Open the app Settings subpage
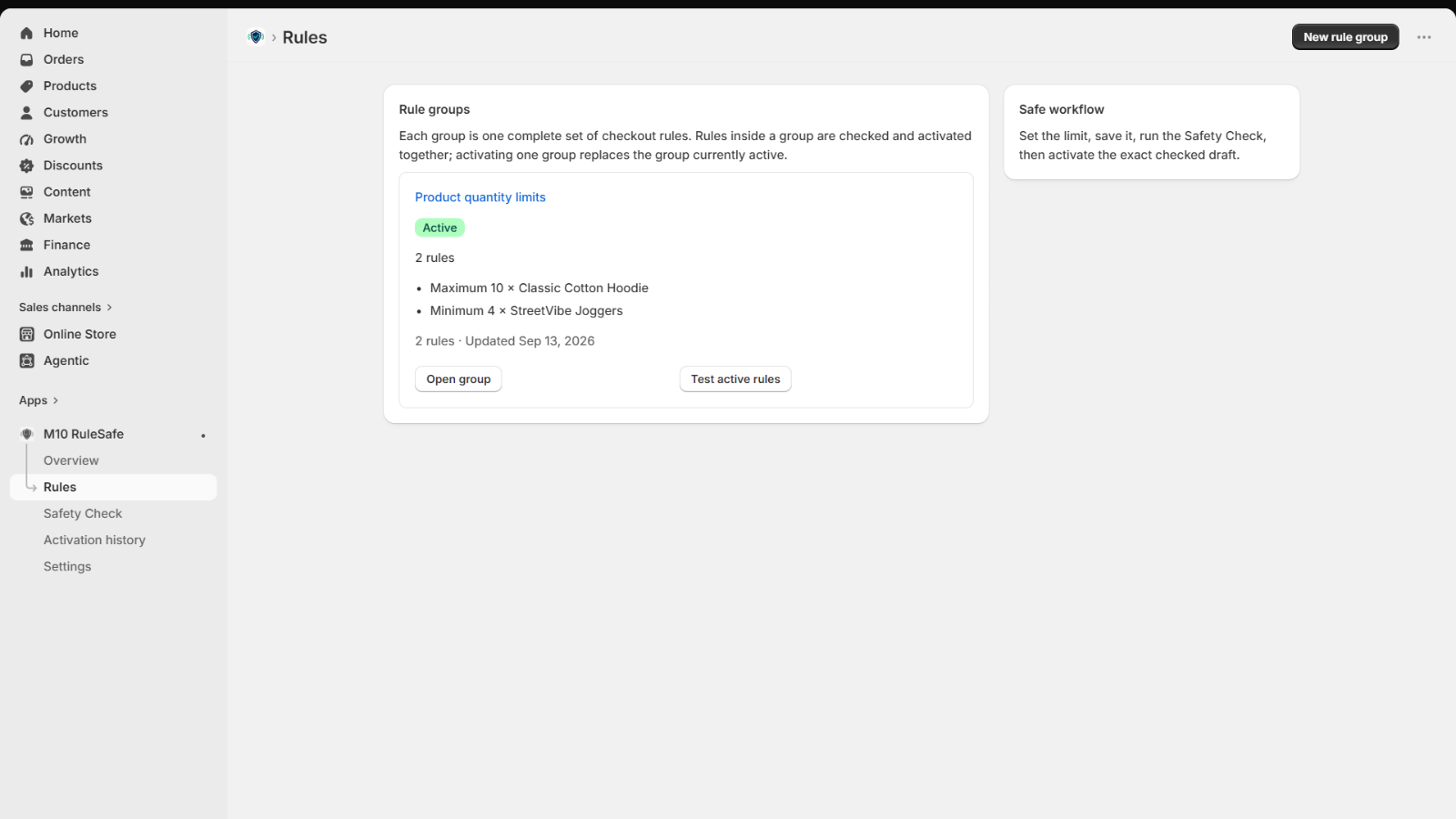Screen dimensions: 1456x819 point(67,566)
